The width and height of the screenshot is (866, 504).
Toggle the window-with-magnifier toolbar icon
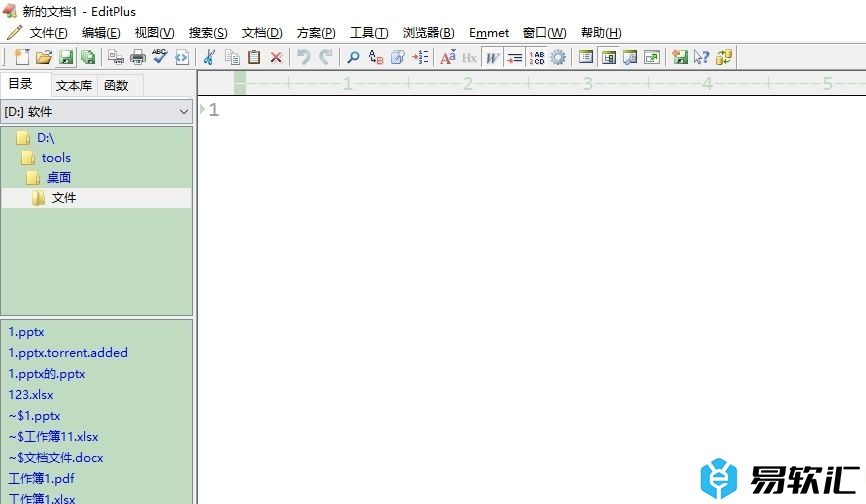pyautogui.click(x=630, y=57)
